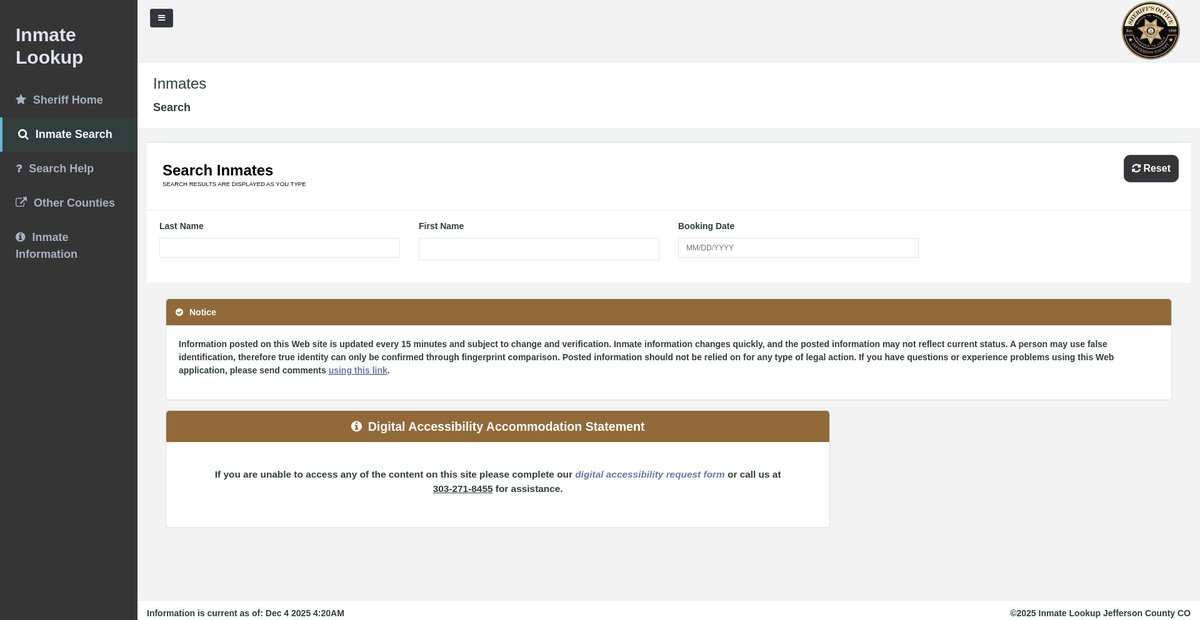Click the external link icon for Other Counties
Image resolution: width=1200 pixels, height=620 pixels.
(x=21, y=203)
